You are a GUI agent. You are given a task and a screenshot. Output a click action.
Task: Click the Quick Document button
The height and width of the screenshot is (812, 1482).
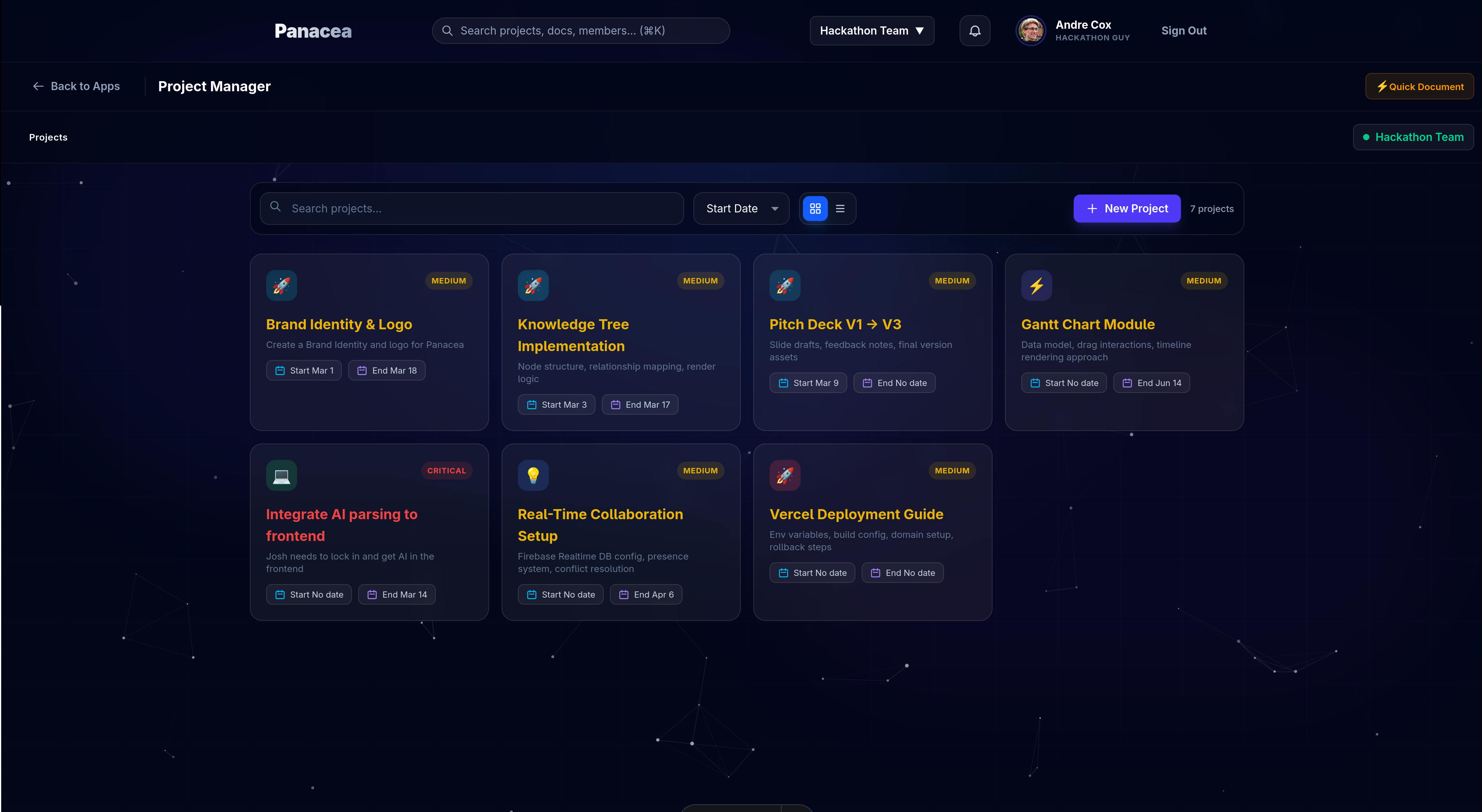point(1419,87)
